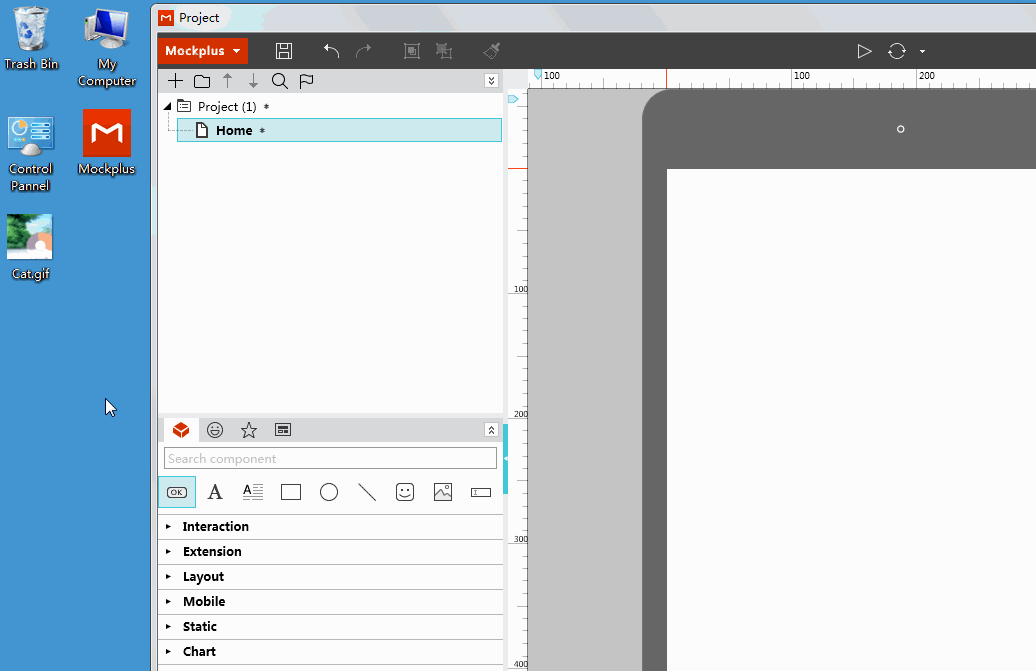Undo the last action
Viewport: 1036px width, 671px height.
tap(332, 51)
